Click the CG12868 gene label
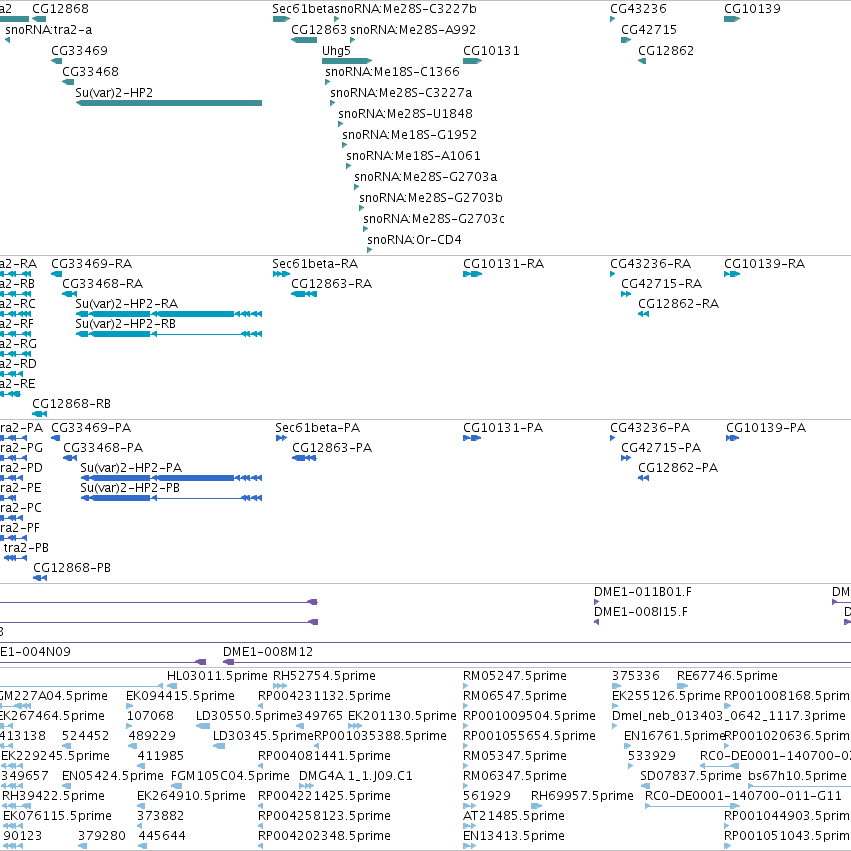851x851 pixels. coord(60,9)
